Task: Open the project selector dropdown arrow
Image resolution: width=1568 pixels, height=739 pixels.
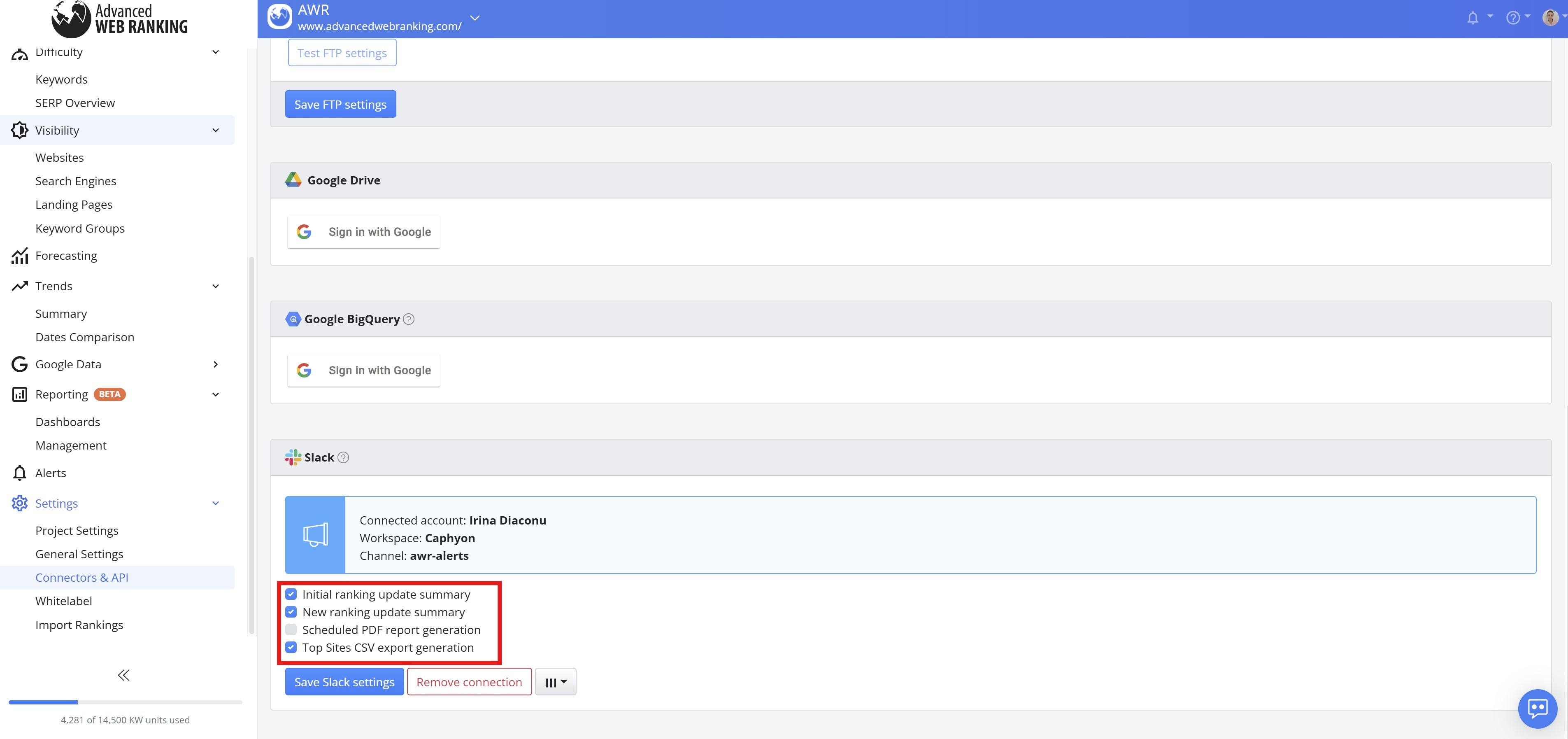Action: 475,18
